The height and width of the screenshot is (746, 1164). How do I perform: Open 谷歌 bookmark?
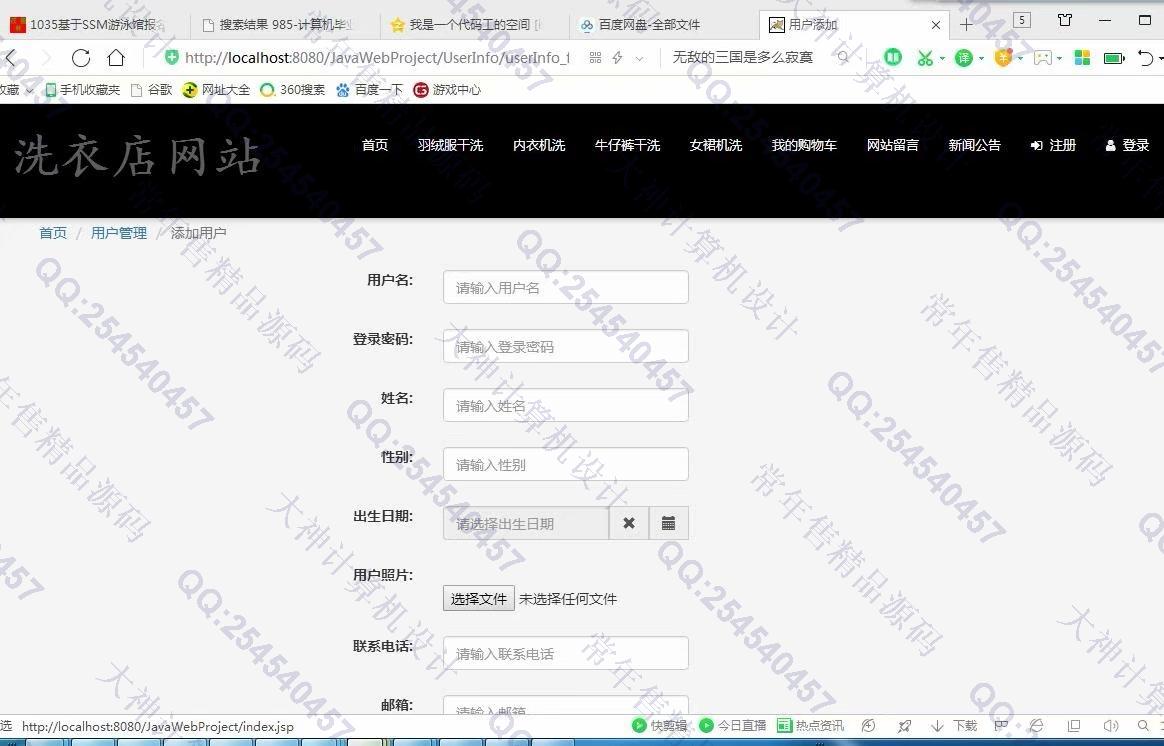pos(151,90)
